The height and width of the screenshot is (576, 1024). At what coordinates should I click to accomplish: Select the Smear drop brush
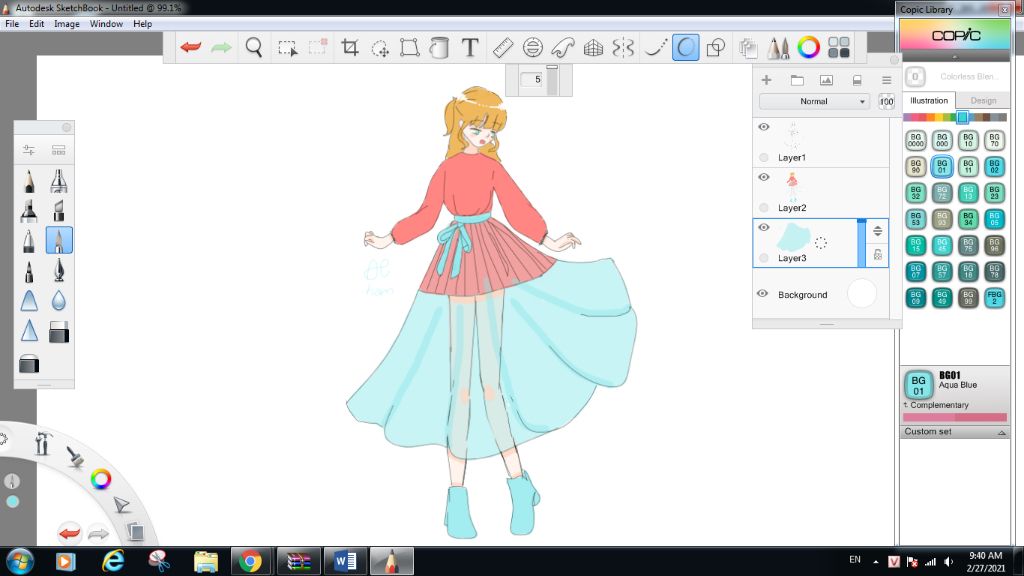click(x=59, y=300)
